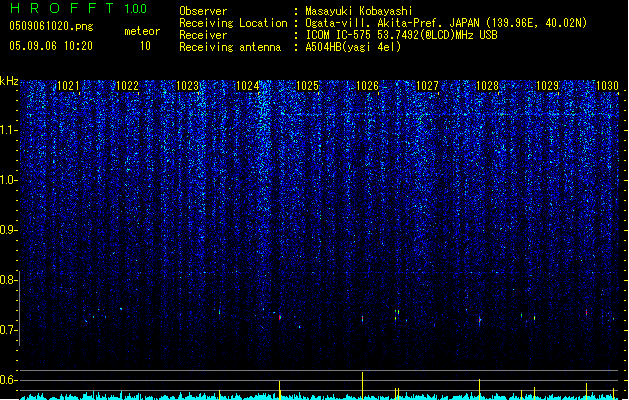629x400 pixels.
Task: Click the "Receiving Location" label
Action: 233,23
